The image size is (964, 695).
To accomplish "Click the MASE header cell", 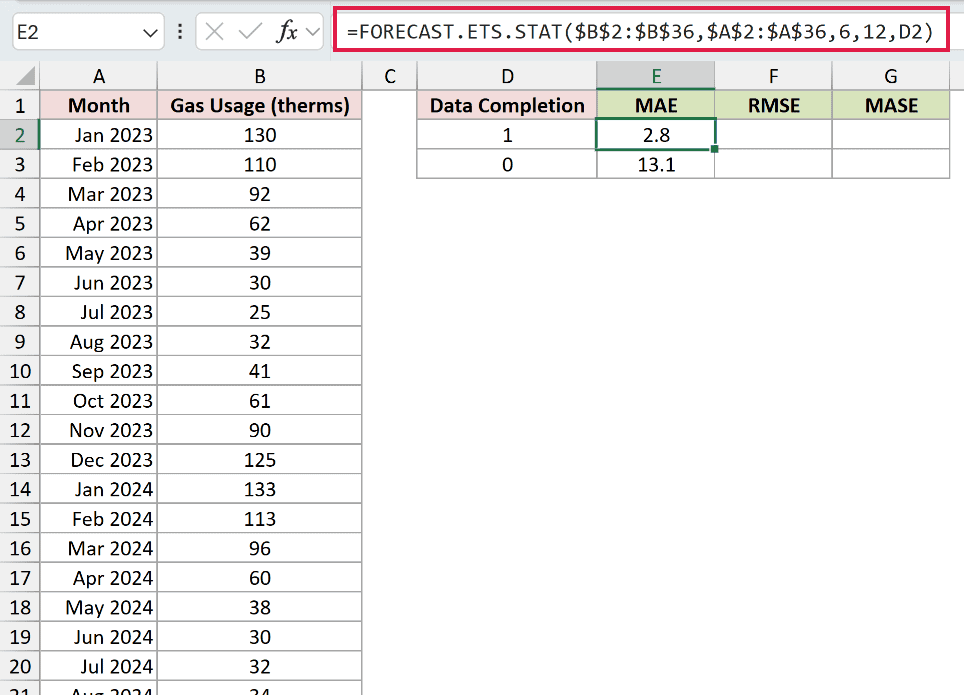I will [x=890, y=105].
